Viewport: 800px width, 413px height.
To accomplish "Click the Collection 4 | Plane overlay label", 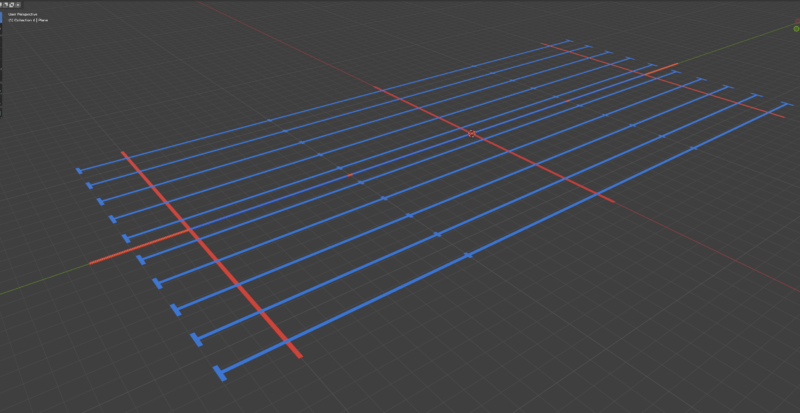I will coord(26,20).
